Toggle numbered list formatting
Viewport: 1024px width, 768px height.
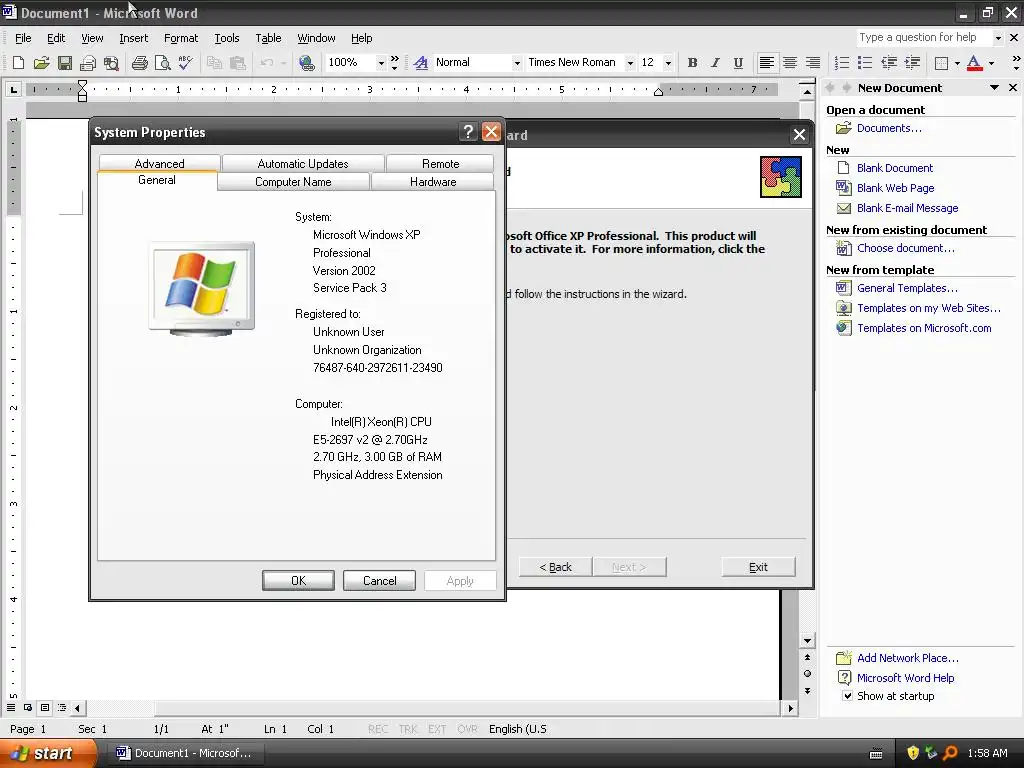pyautogui.click(x=842, y=63)
